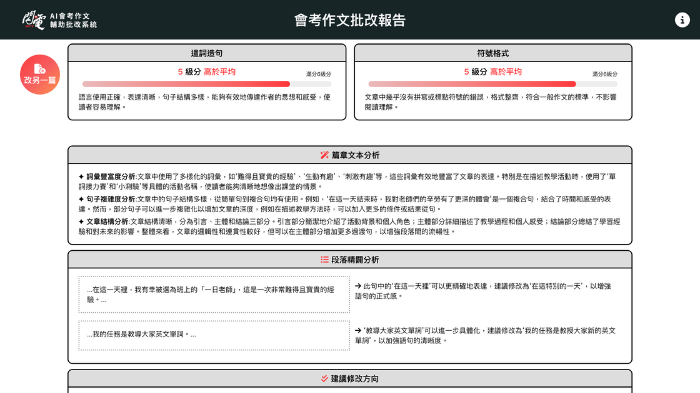Click the 5 級分 高於平均 score under 符號格式
Screen dimensions: 700x393
pos(493,71)
